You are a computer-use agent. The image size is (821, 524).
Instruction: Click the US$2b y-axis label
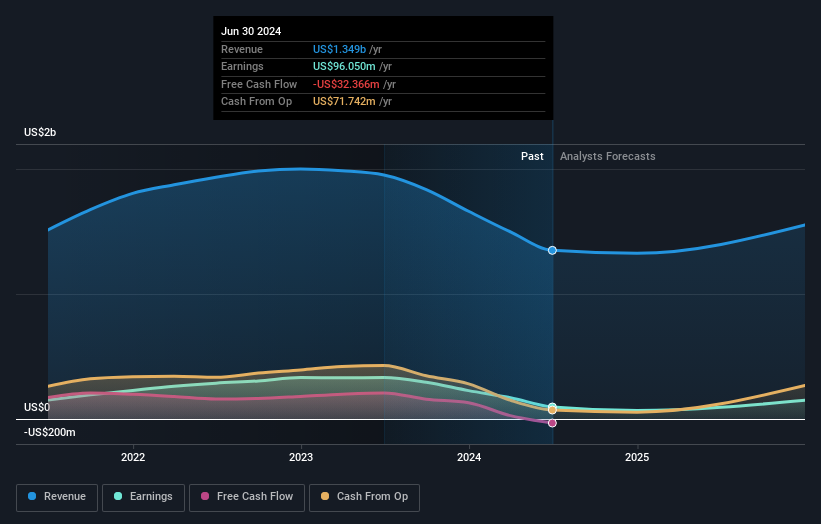40,132
